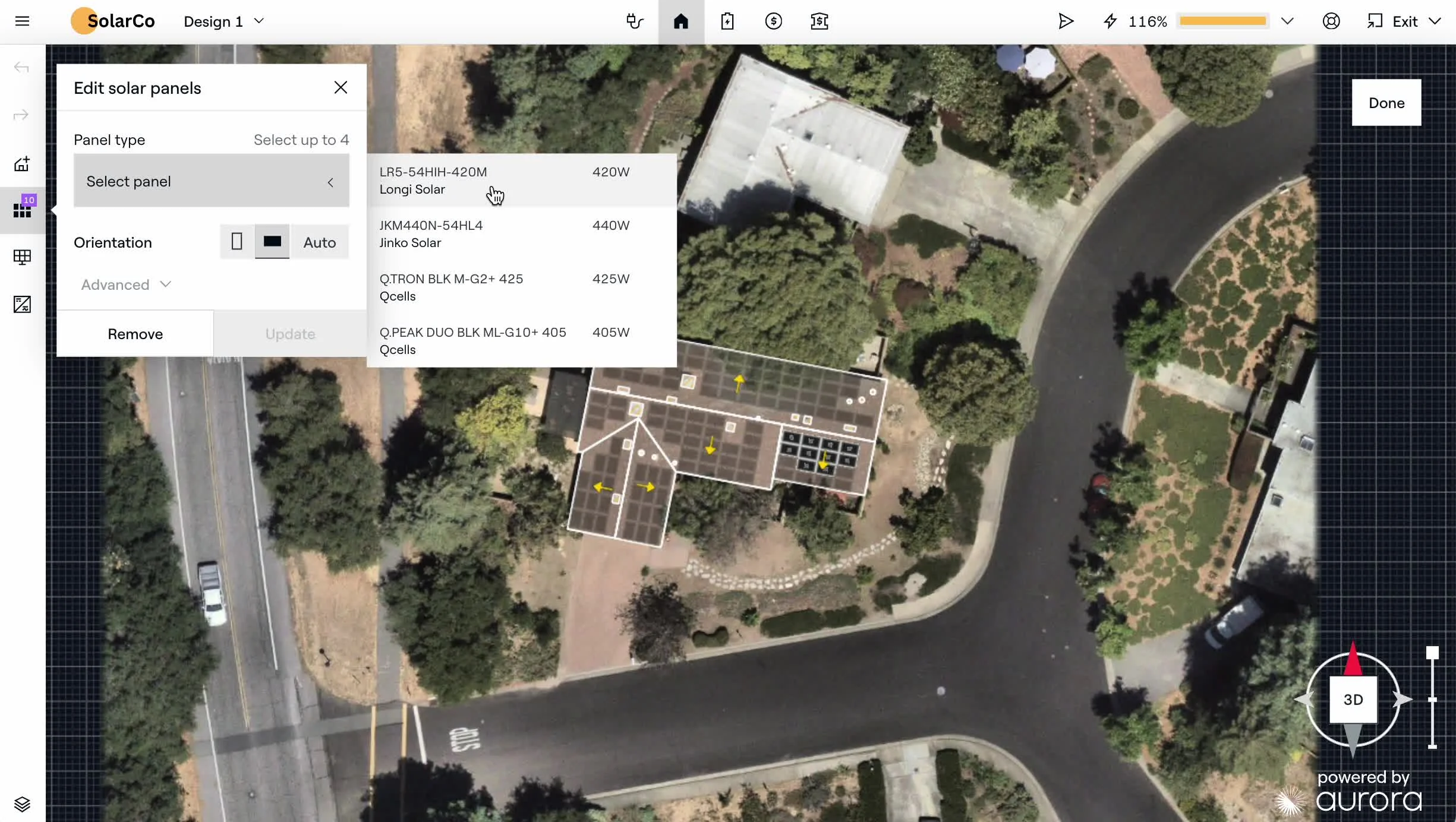
Task: Select the add roof house tool
Action: click(22, 163)
